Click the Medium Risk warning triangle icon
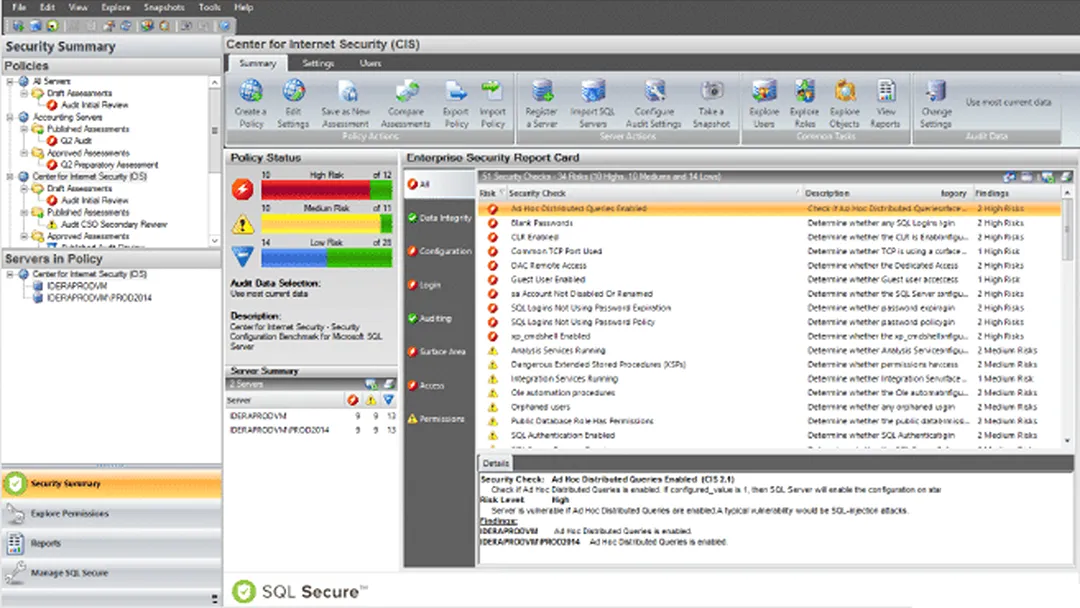This screenshot has height=608, width=1080. coord(242,224)
